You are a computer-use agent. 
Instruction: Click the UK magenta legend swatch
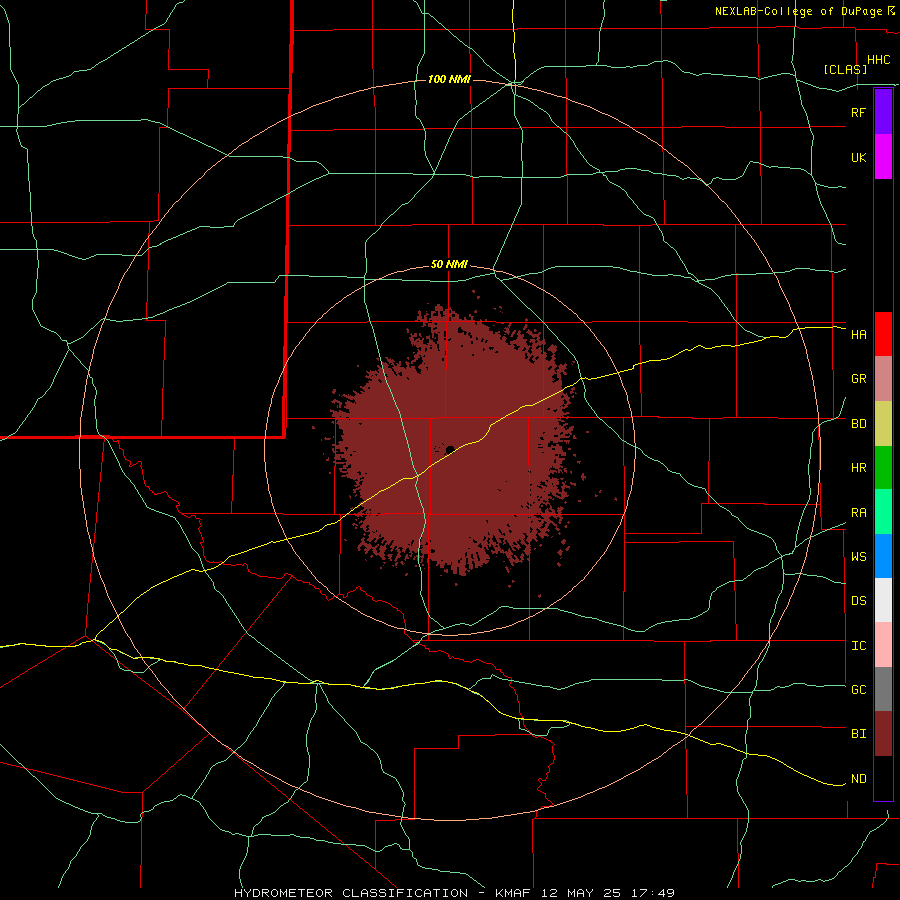point(883,157)
